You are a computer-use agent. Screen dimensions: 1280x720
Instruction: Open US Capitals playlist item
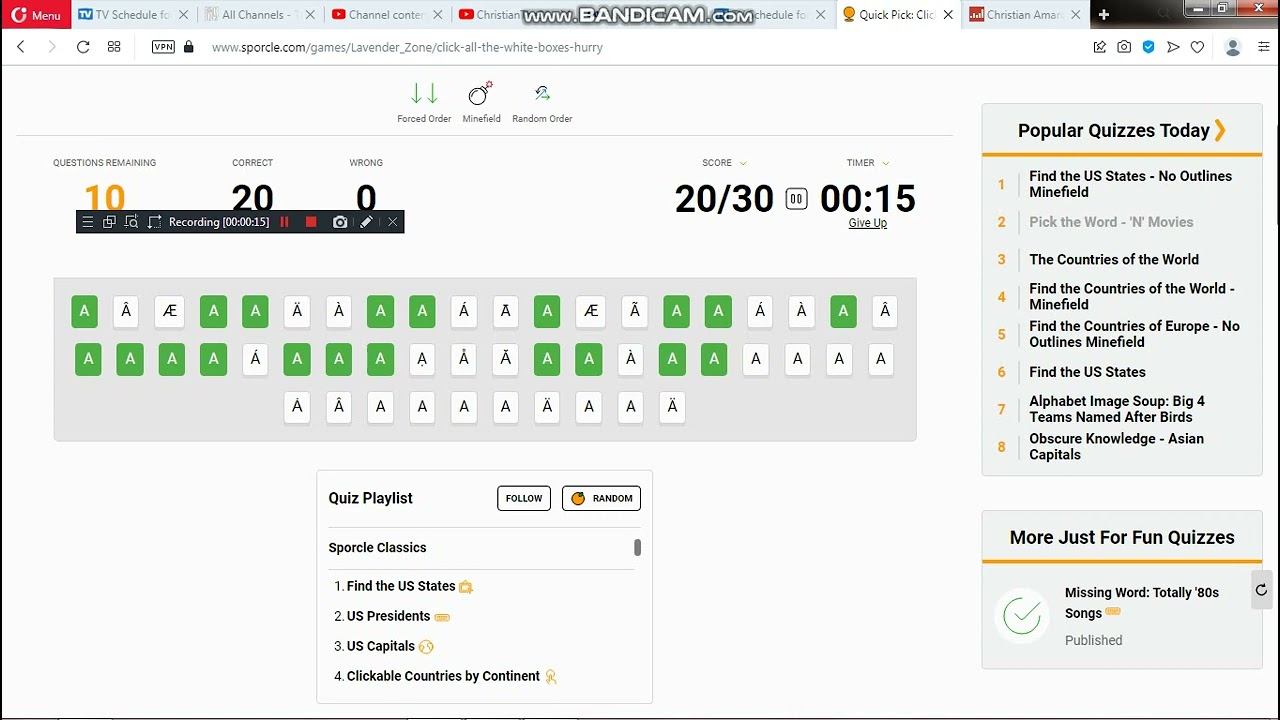380,646
